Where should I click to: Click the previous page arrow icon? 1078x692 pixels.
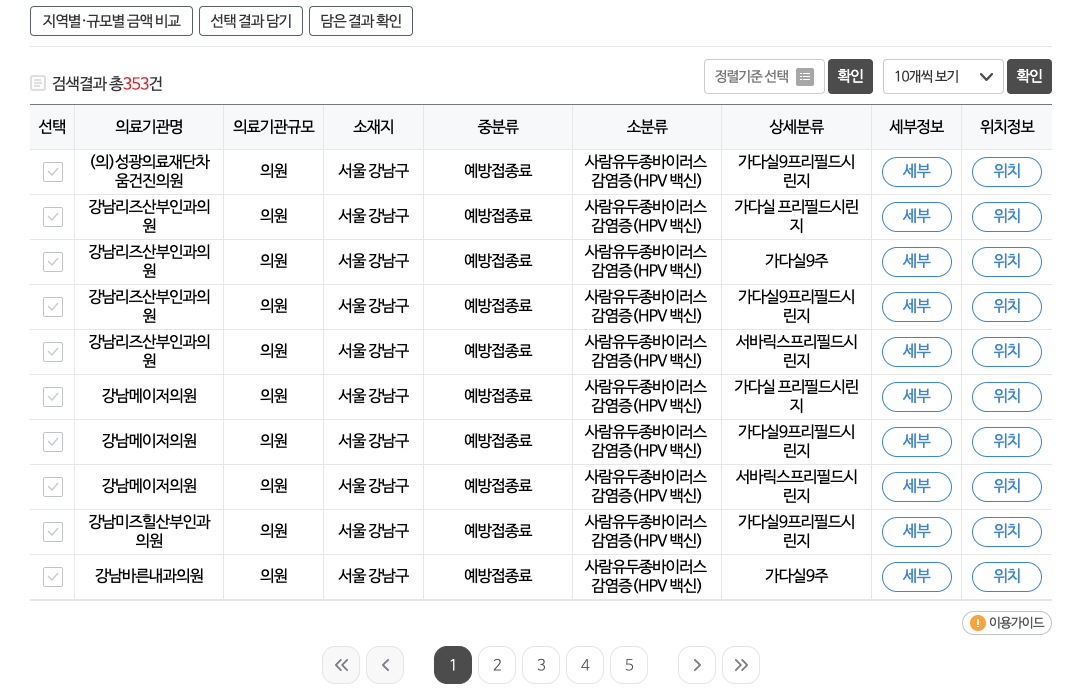[x=385, y=664]
